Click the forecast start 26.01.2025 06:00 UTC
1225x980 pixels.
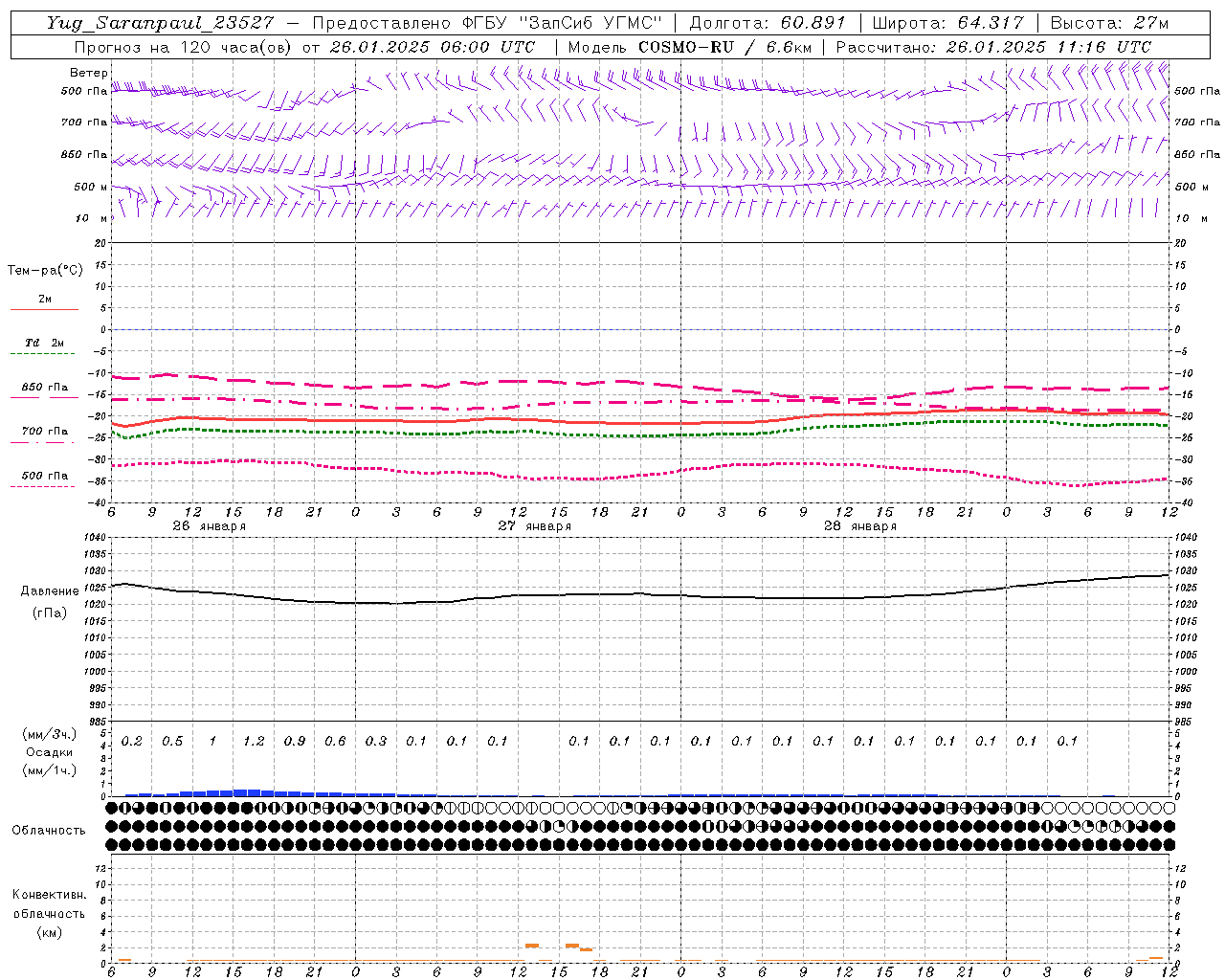pos(432,47)
